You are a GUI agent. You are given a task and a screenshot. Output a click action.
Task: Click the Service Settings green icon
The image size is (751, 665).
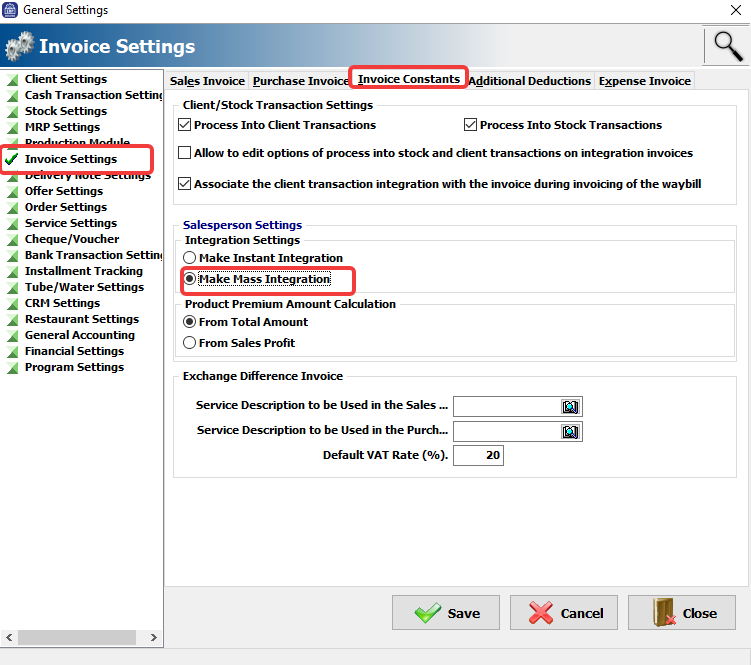[12, 224]
